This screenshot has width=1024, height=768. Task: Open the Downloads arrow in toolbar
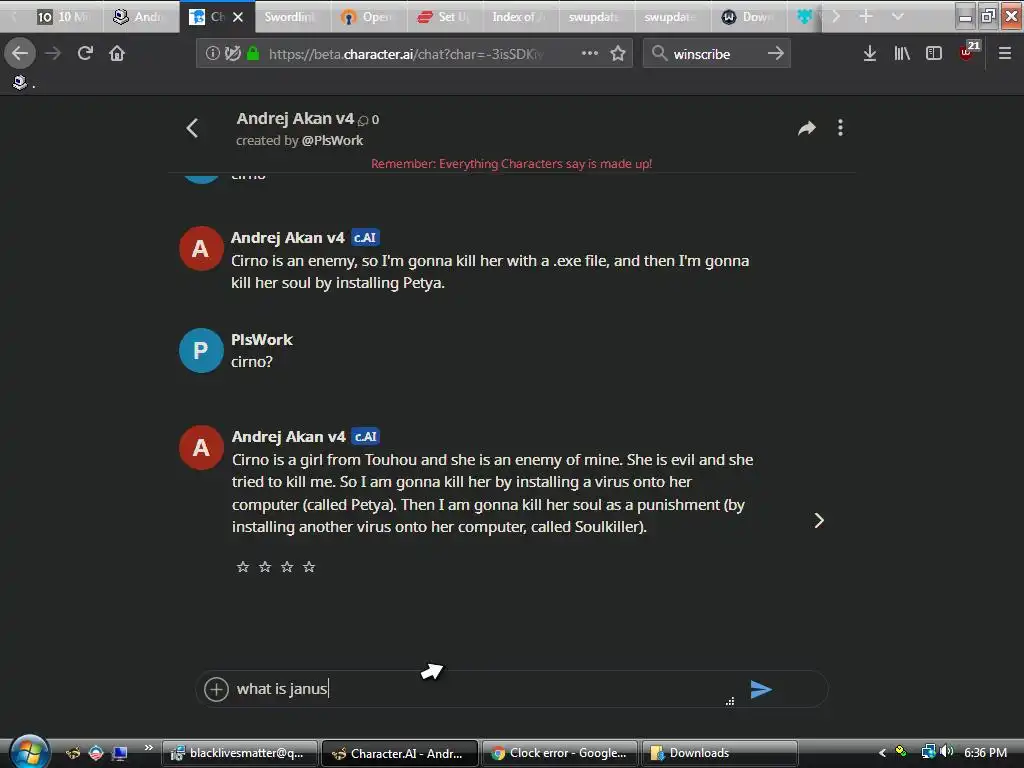(x=869, y=53)
